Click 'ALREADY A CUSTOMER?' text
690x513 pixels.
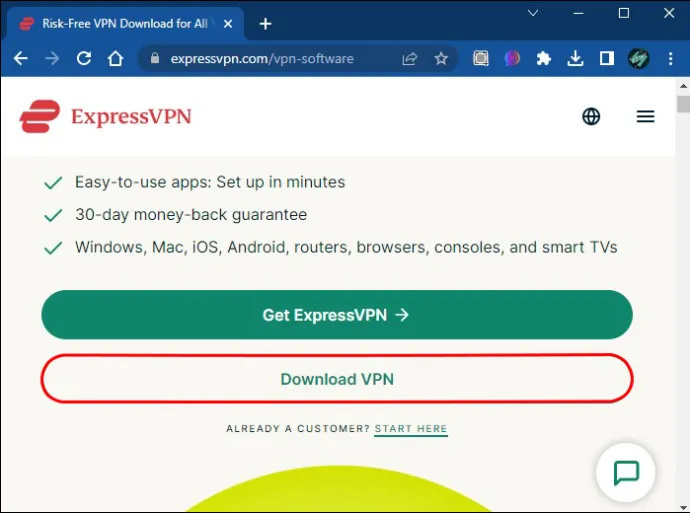coord(297,429)
